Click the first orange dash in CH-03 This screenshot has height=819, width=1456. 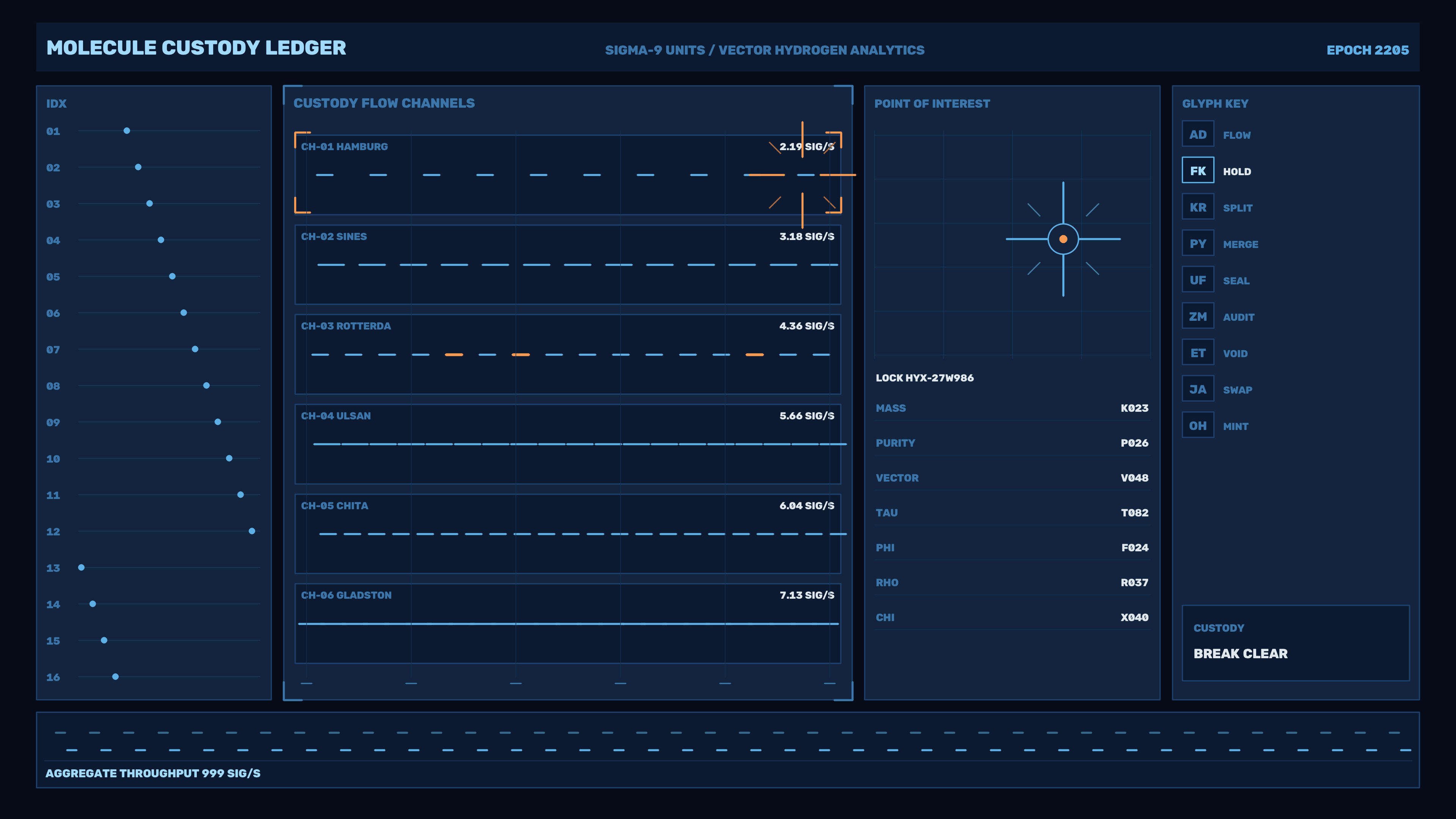(x=454, y=355)
